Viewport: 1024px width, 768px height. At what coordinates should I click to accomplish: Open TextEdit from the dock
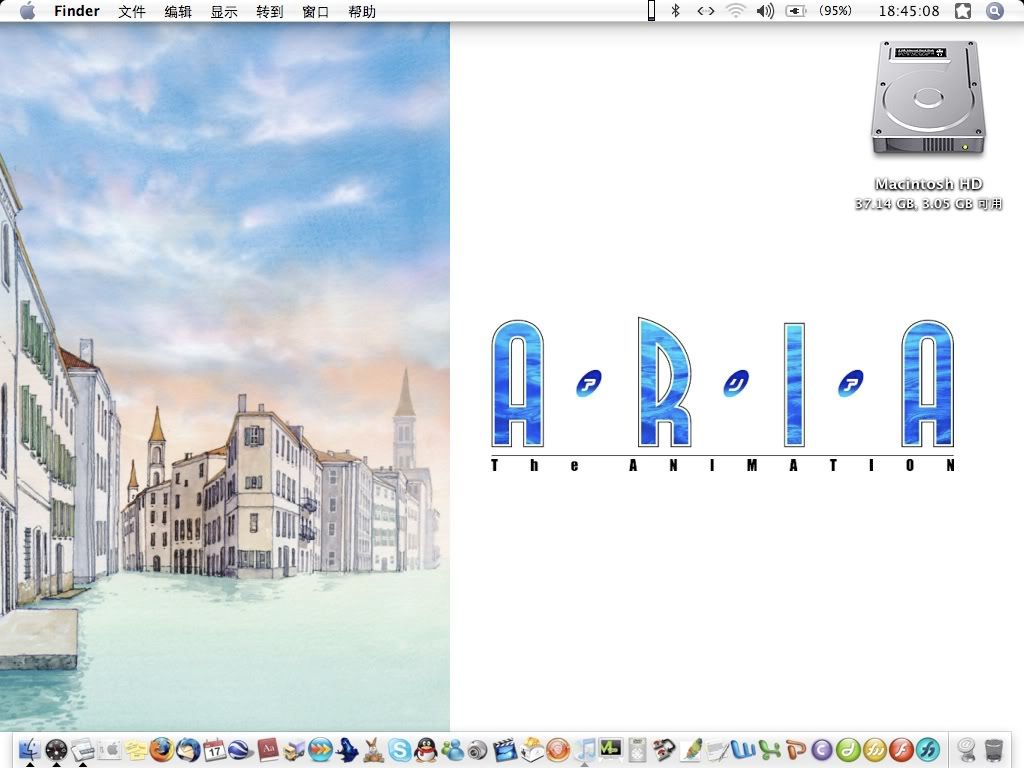pyautogui.click(x=717, y=750)
